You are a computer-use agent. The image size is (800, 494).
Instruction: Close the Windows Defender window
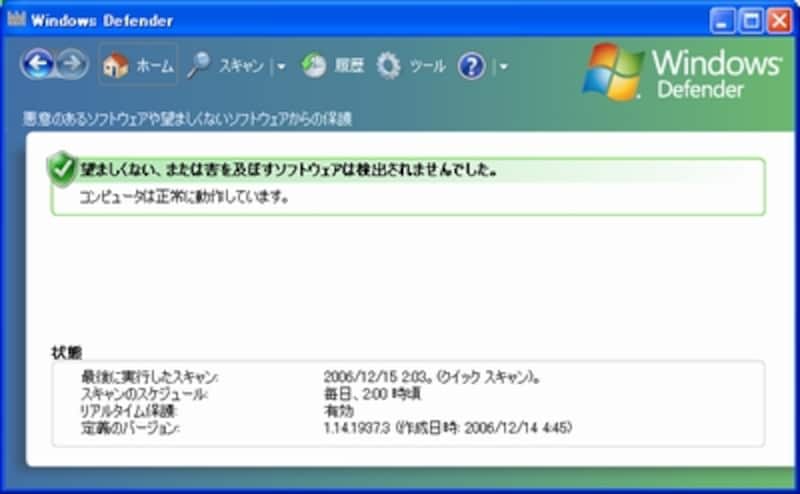[780, 21]
